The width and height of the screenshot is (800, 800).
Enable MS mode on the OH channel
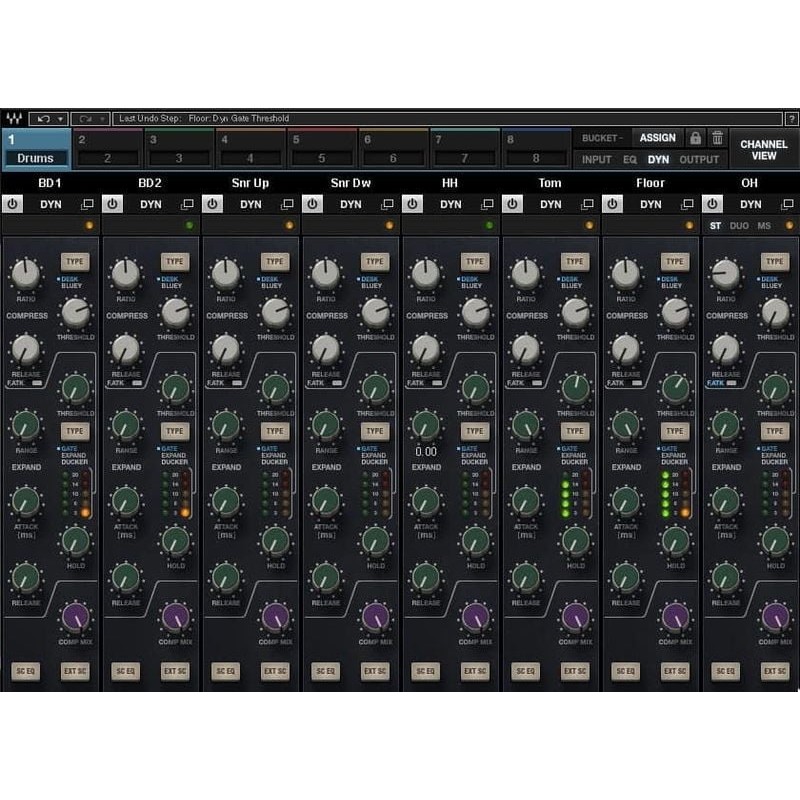[762, 227]
